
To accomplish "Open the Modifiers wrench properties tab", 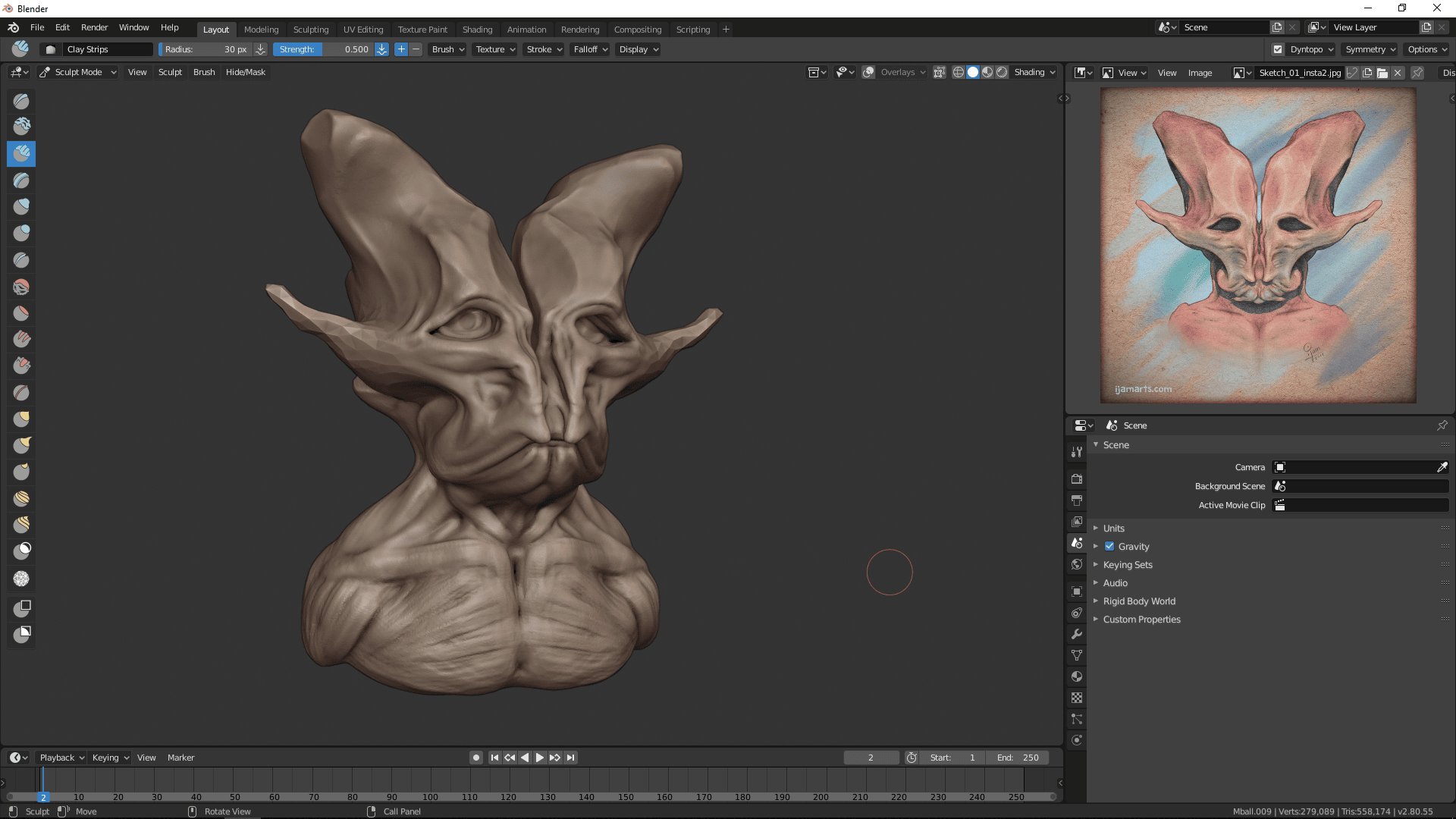I will 1076,634.
